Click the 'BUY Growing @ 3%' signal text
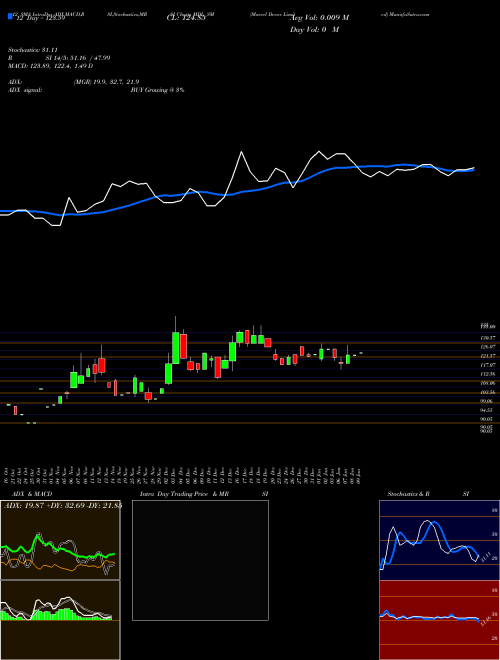The image size is (500, 660). point(157,90)
